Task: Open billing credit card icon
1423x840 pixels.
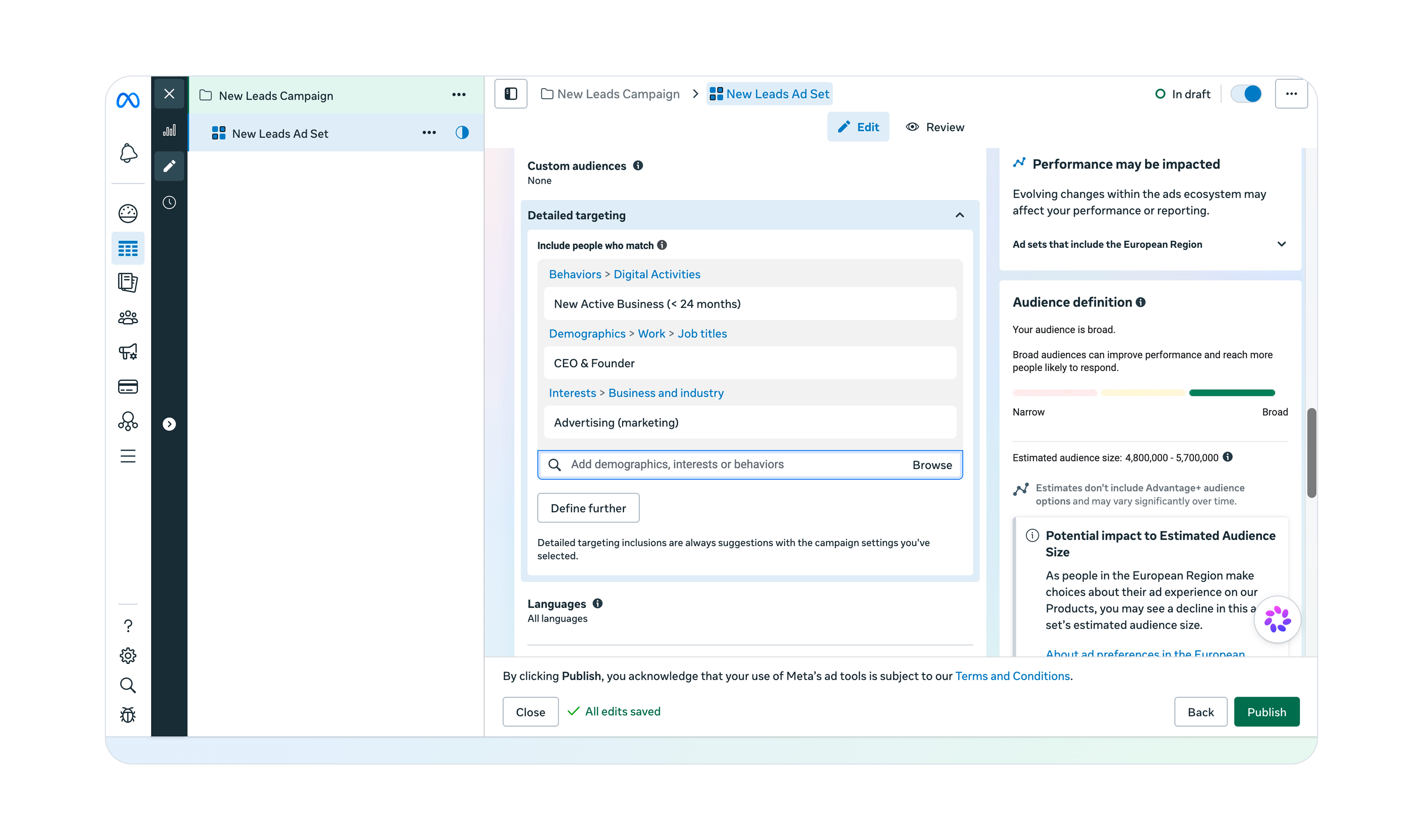Action: pyautogui.click(x=128, y=387)
